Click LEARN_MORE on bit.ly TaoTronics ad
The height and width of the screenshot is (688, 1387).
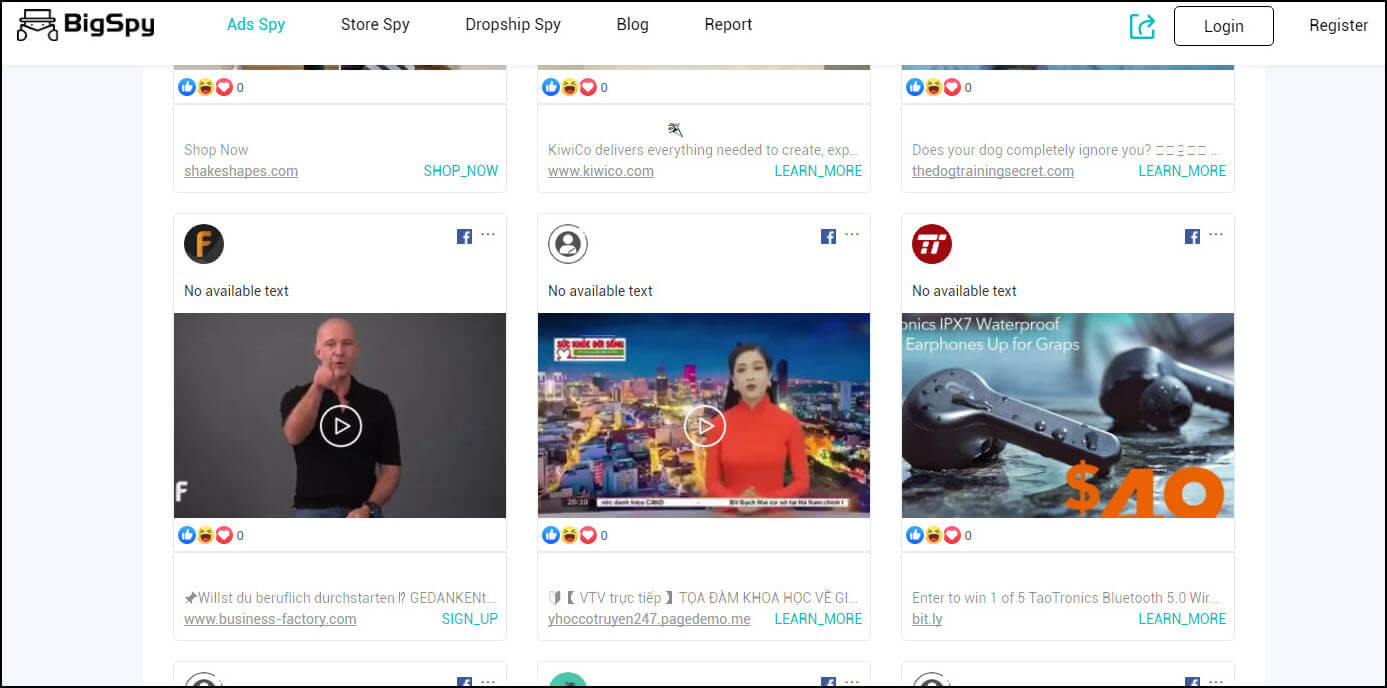pos(1182,619)
